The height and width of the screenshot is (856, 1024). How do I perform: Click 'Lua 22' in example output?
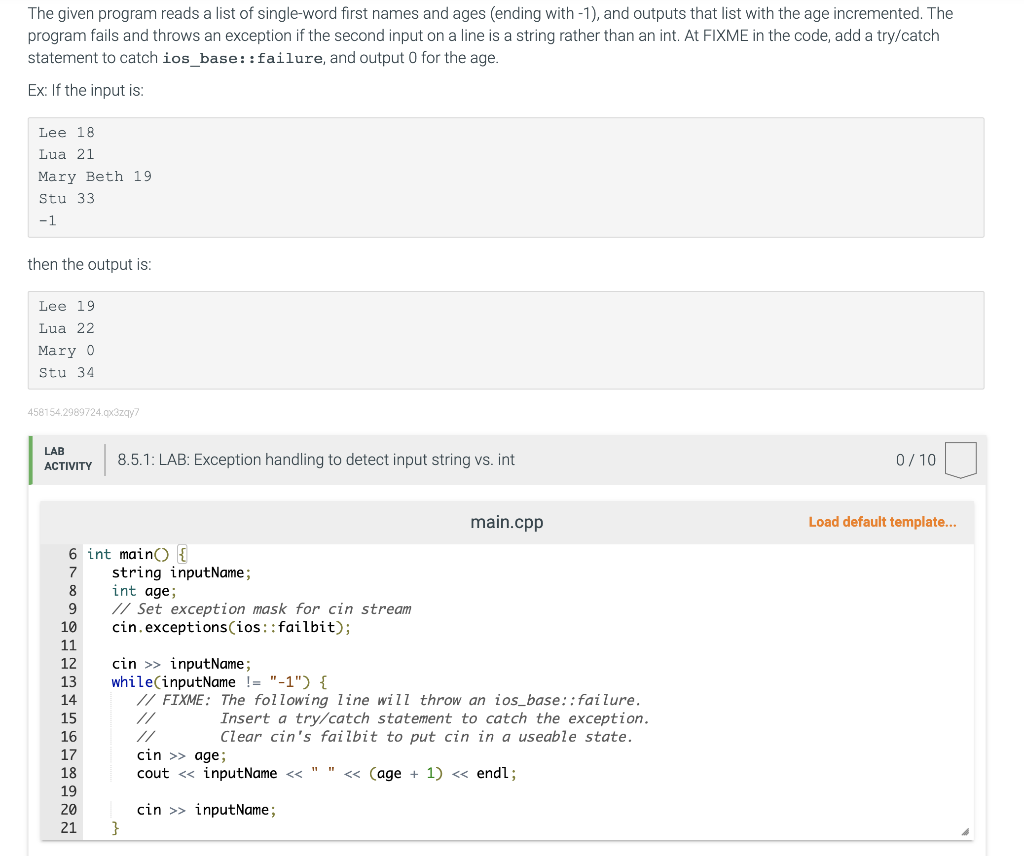66,328
